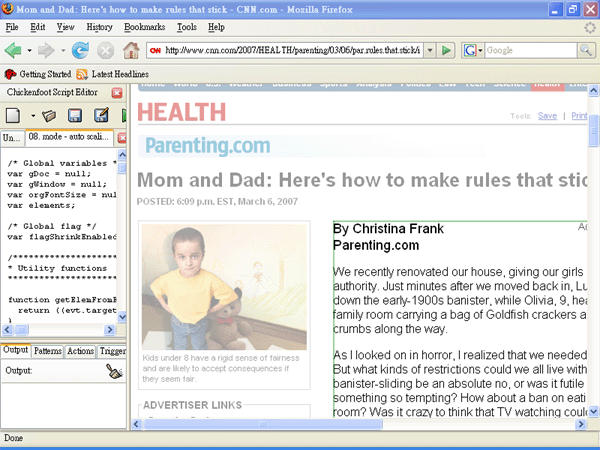Open the History menu
Image resolution: width=600 pixels, height=450 pixels.
click(x=99, y=27)
